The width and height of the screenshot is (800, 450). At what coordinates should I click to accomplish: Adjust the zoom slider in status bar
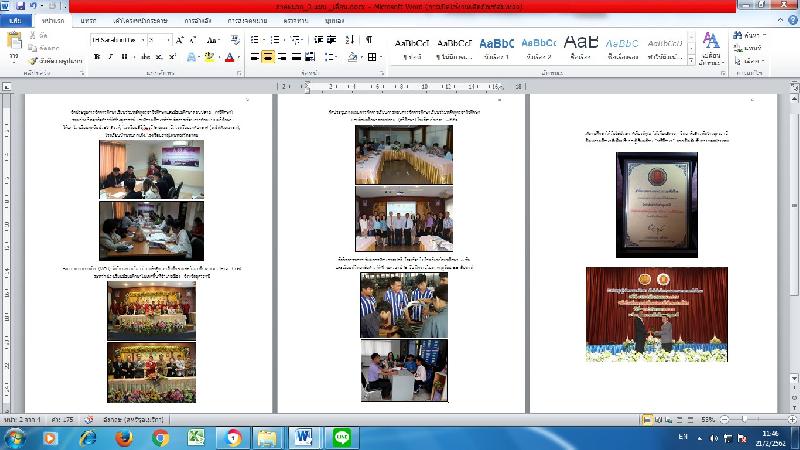(x=744, y=419)
